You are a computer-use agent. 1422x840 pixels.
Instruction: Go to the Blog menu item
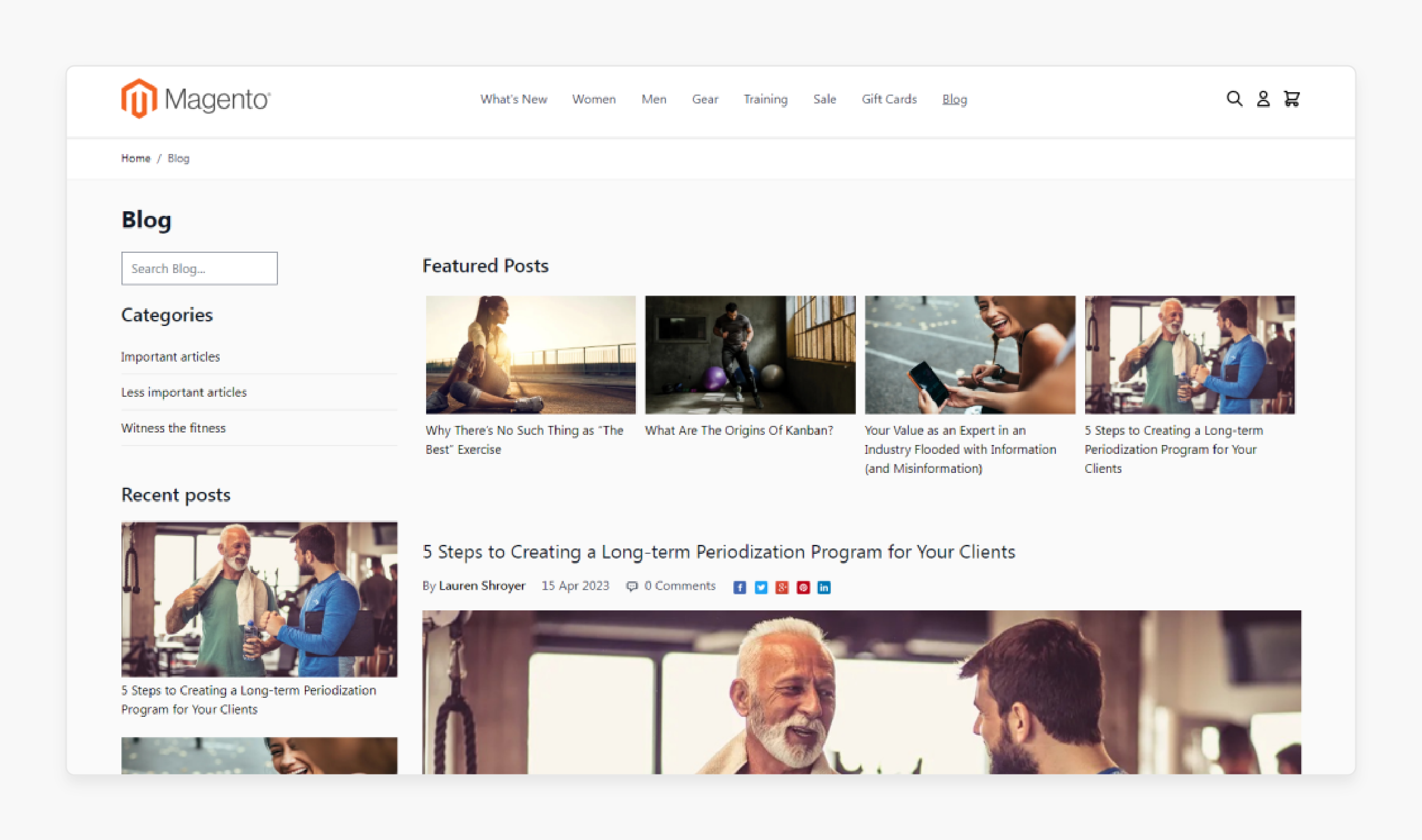click(x=955, y=99)
